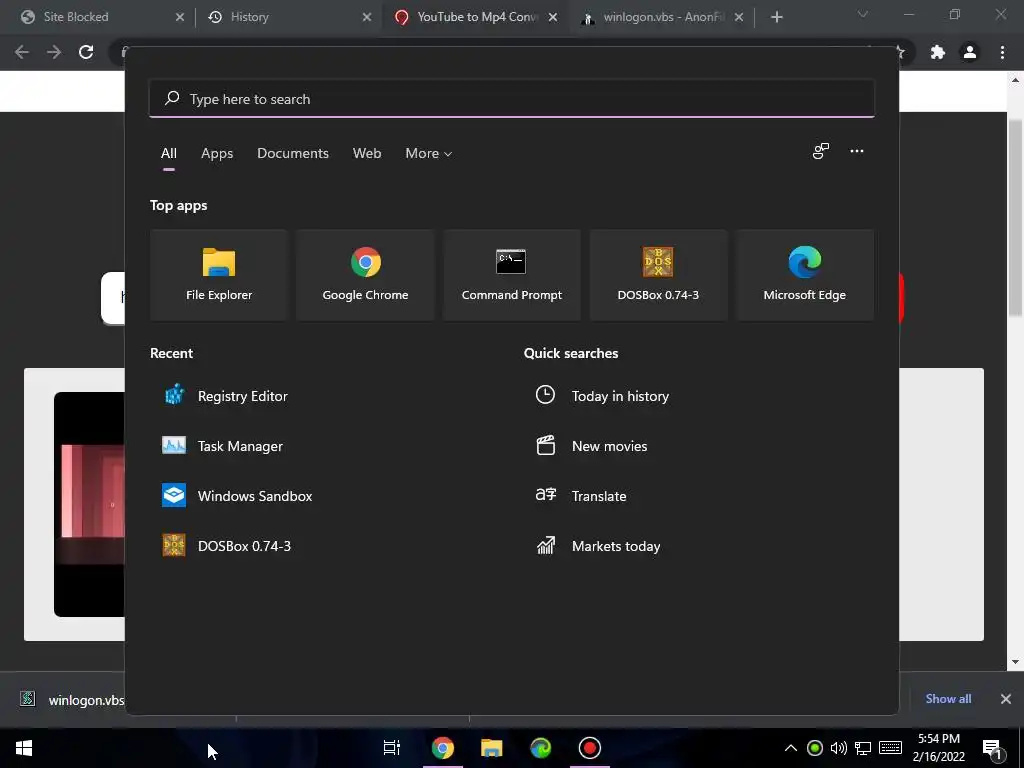Switch to winlogon.vbs AnonFiles tab
The width and height of the screenshot is (1024, 768).
pyautogui.click(x=660, y=17)
